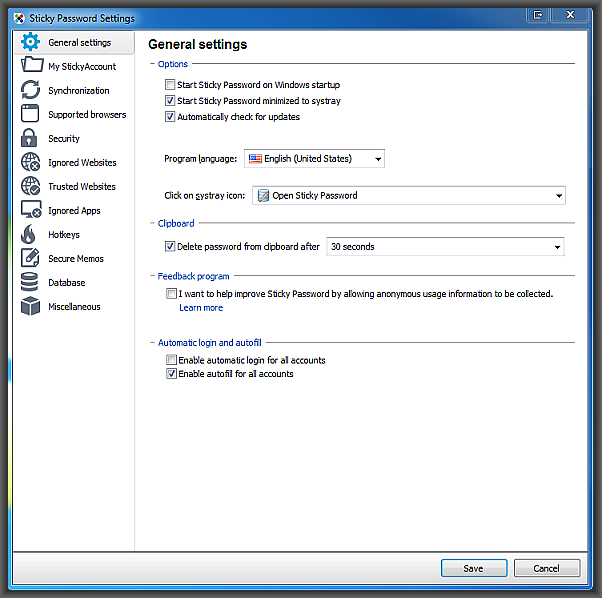
Task: Follow the Learn more link
Action: 201,307
